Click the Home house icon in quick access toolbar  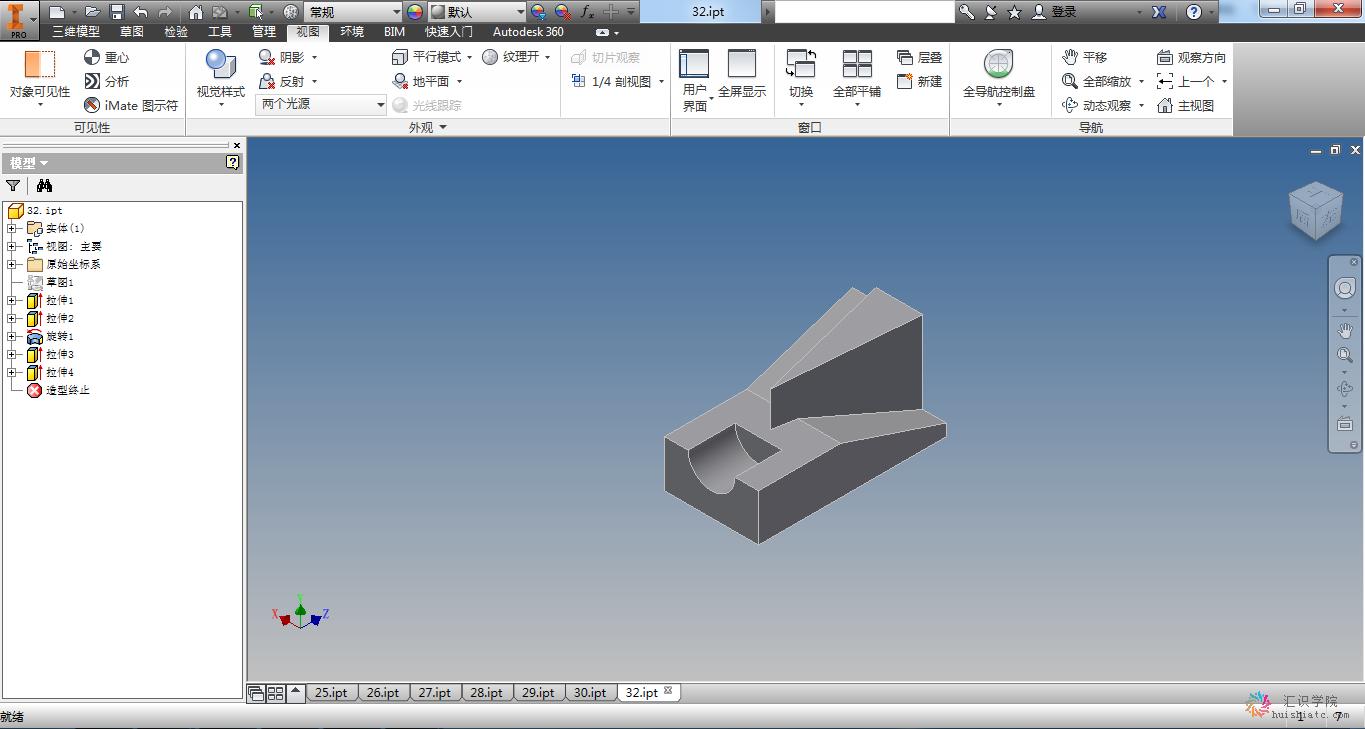[x=195, y=12]
